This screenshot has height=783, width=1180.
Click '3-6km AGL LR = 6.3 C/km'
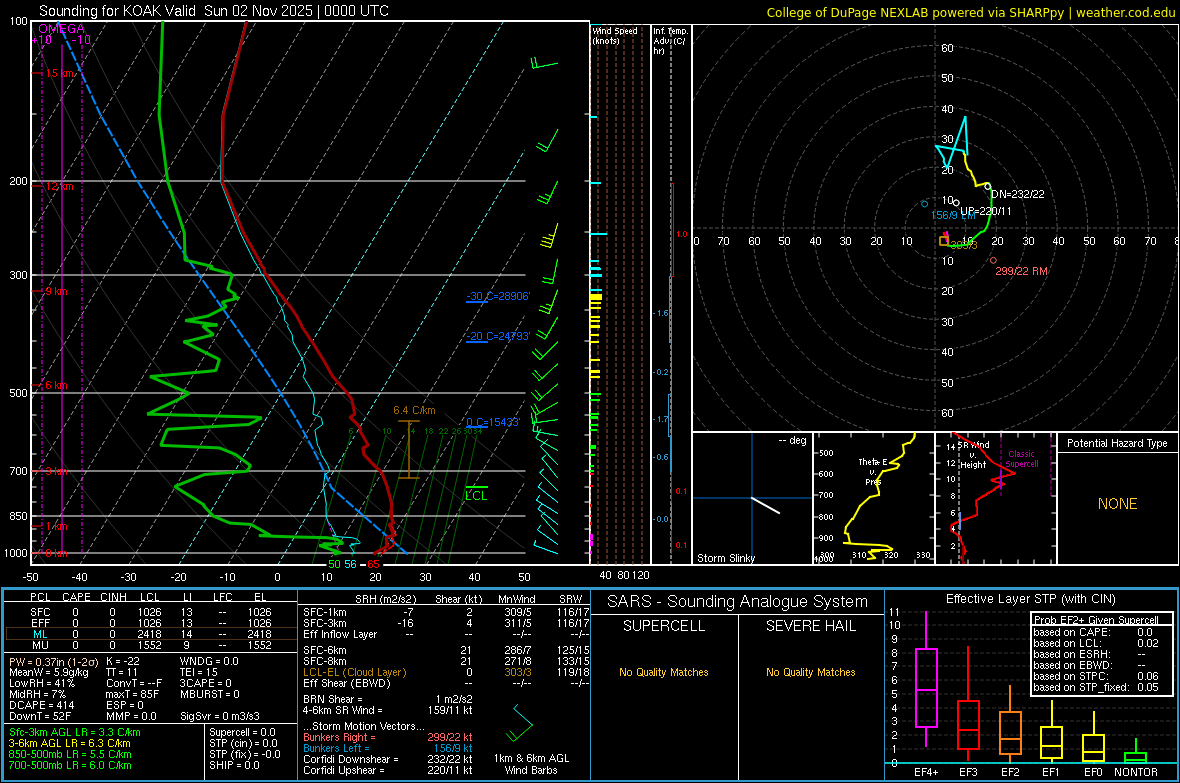pyautogui.click(x=69, y=743)
